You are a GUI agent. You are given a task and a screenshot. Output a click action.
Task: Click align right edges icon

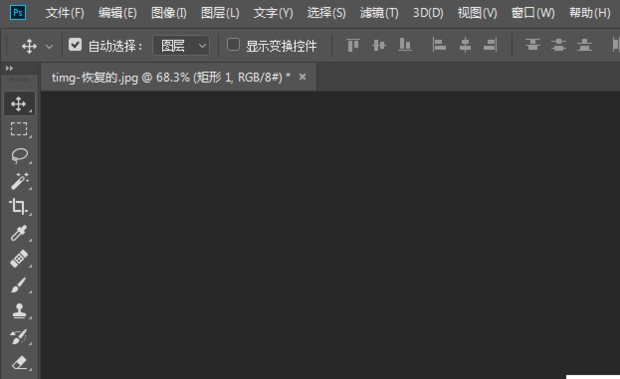[490, 45]
